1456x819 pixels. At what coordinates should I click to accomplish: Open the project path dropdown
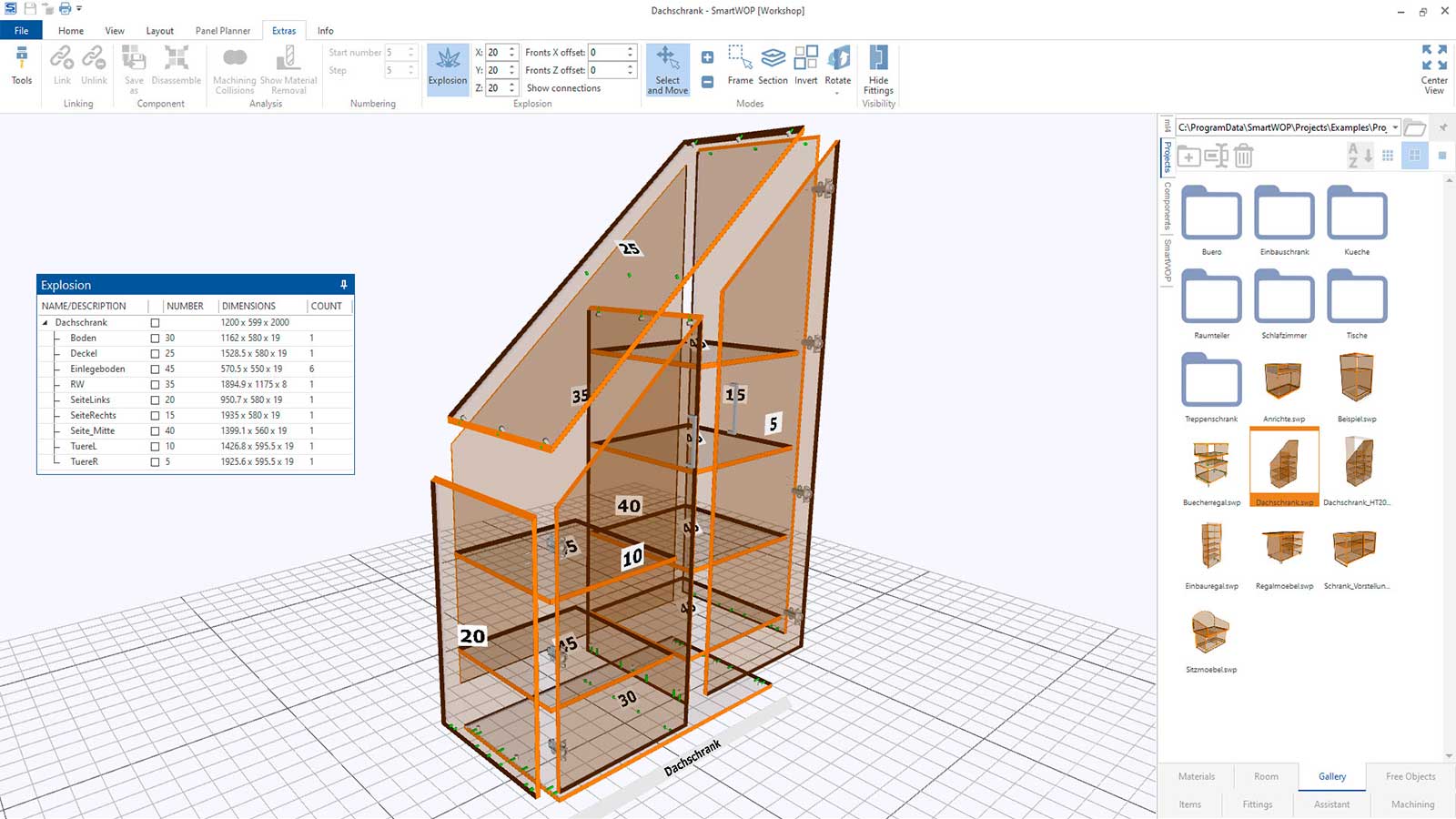[x=1395, y=127]
